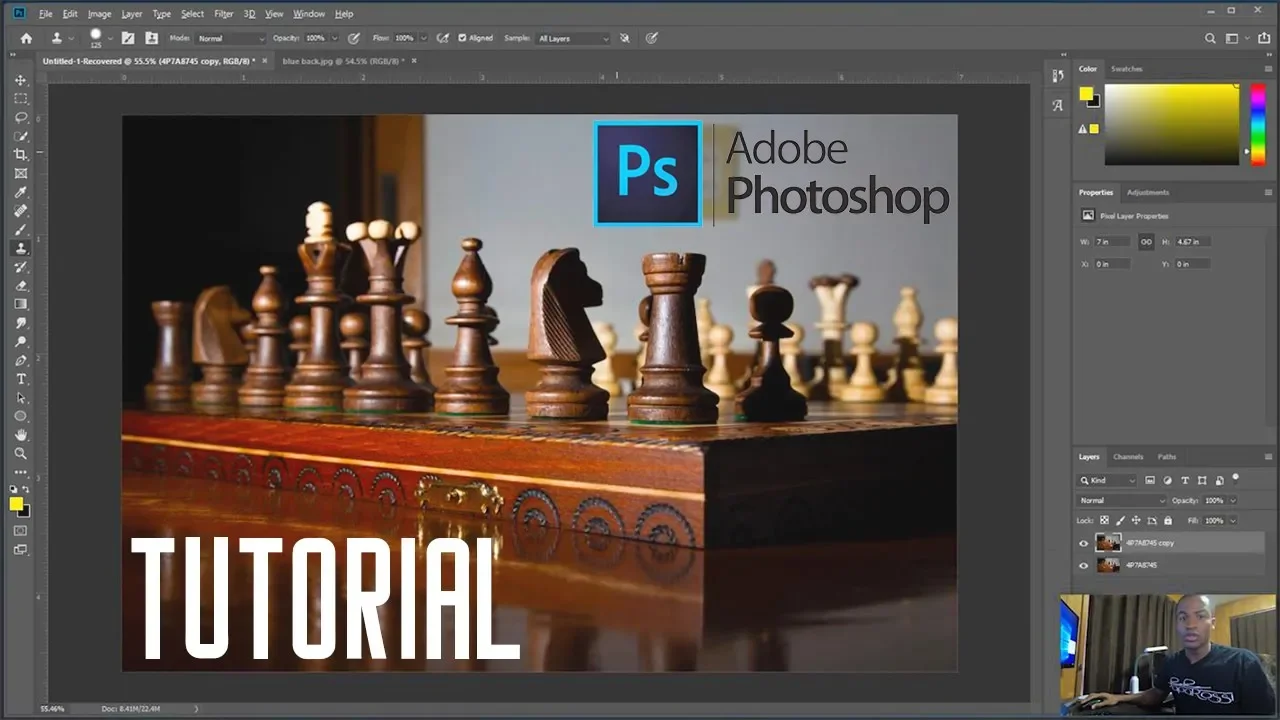Select the Frame tool
The image size is (1280, 720).
pyautogui.click(x=20, y=173)
